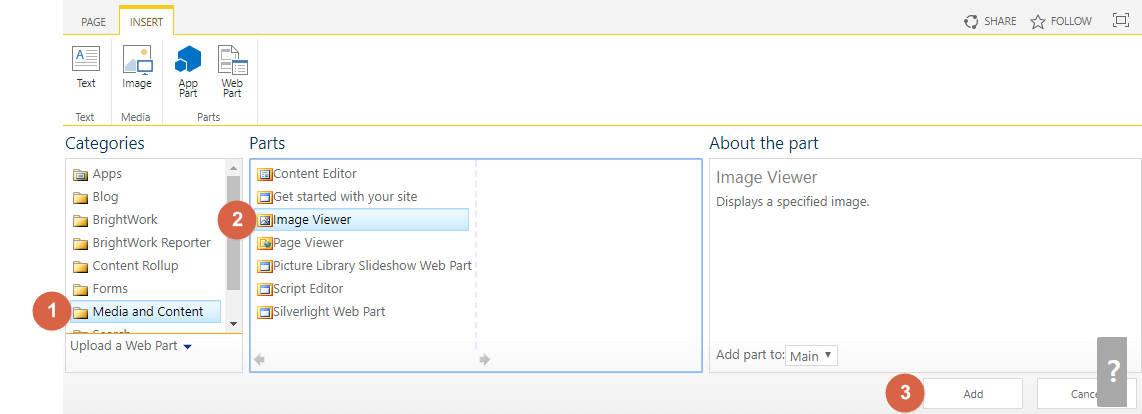Click the parts list next arrow
This screenshot has width=1142, height=414.
[485, 359]
